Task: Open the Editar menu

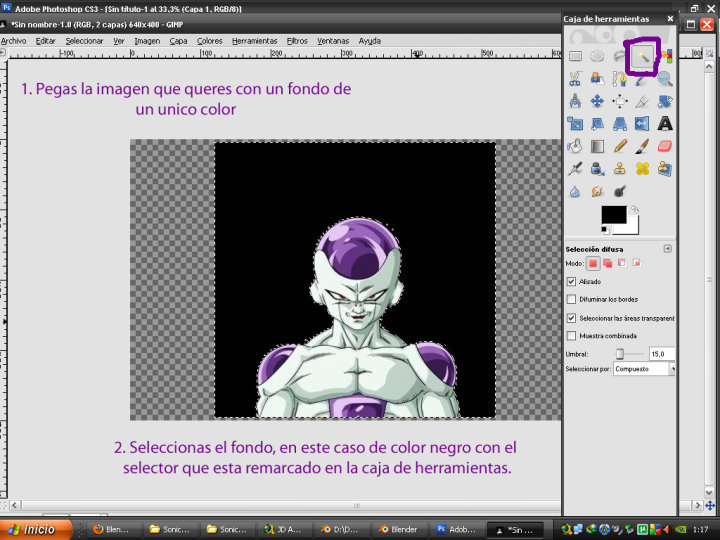Action: 45,41
